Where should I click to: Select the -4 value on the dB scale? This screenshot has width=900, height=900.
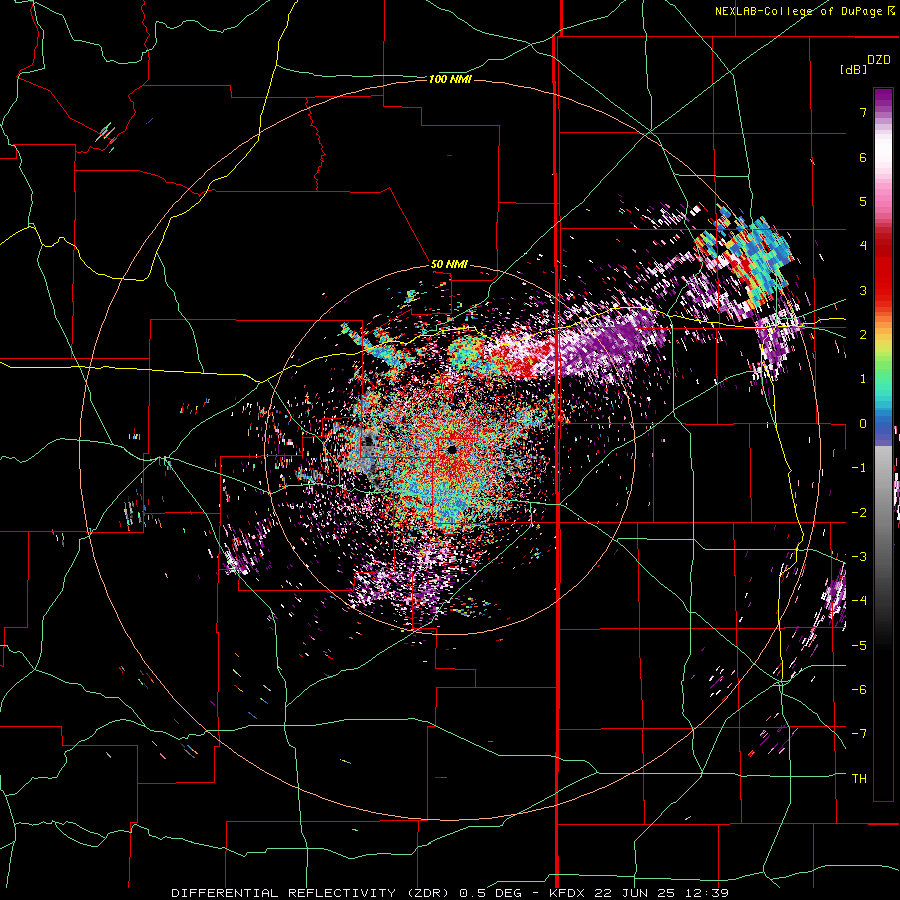(859, 600)
